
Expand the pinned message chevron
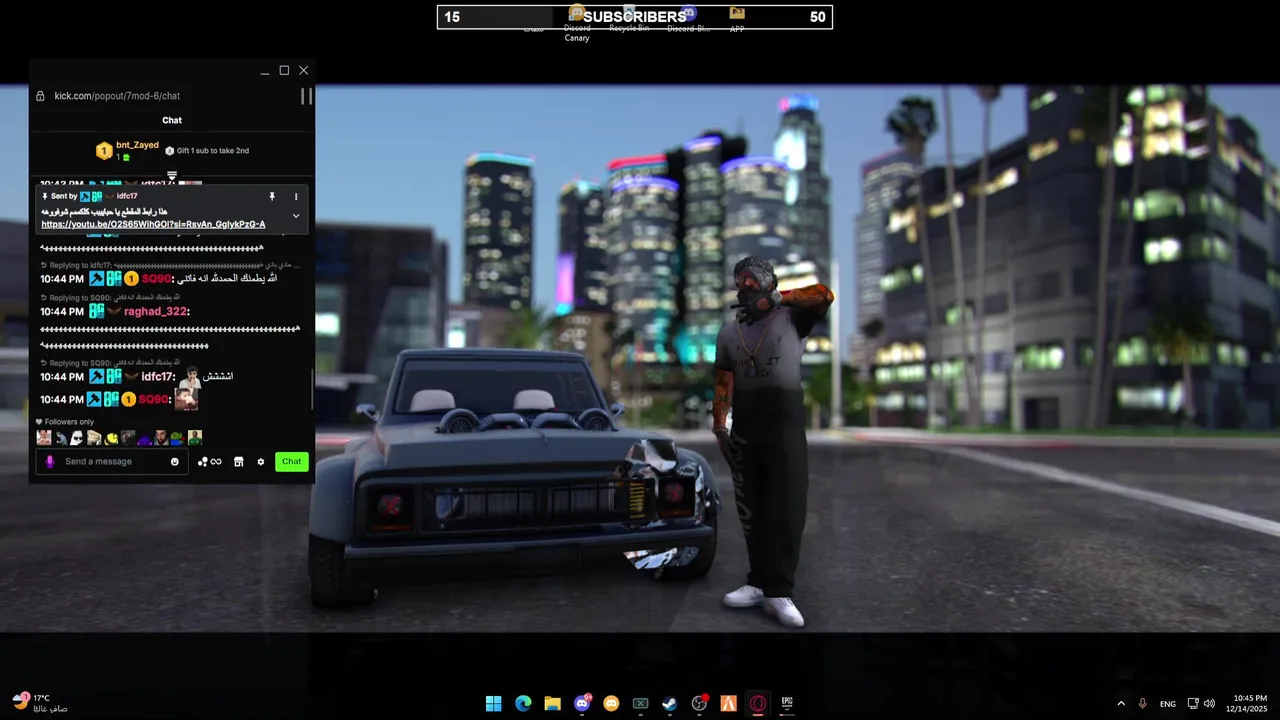pos(296,216)
